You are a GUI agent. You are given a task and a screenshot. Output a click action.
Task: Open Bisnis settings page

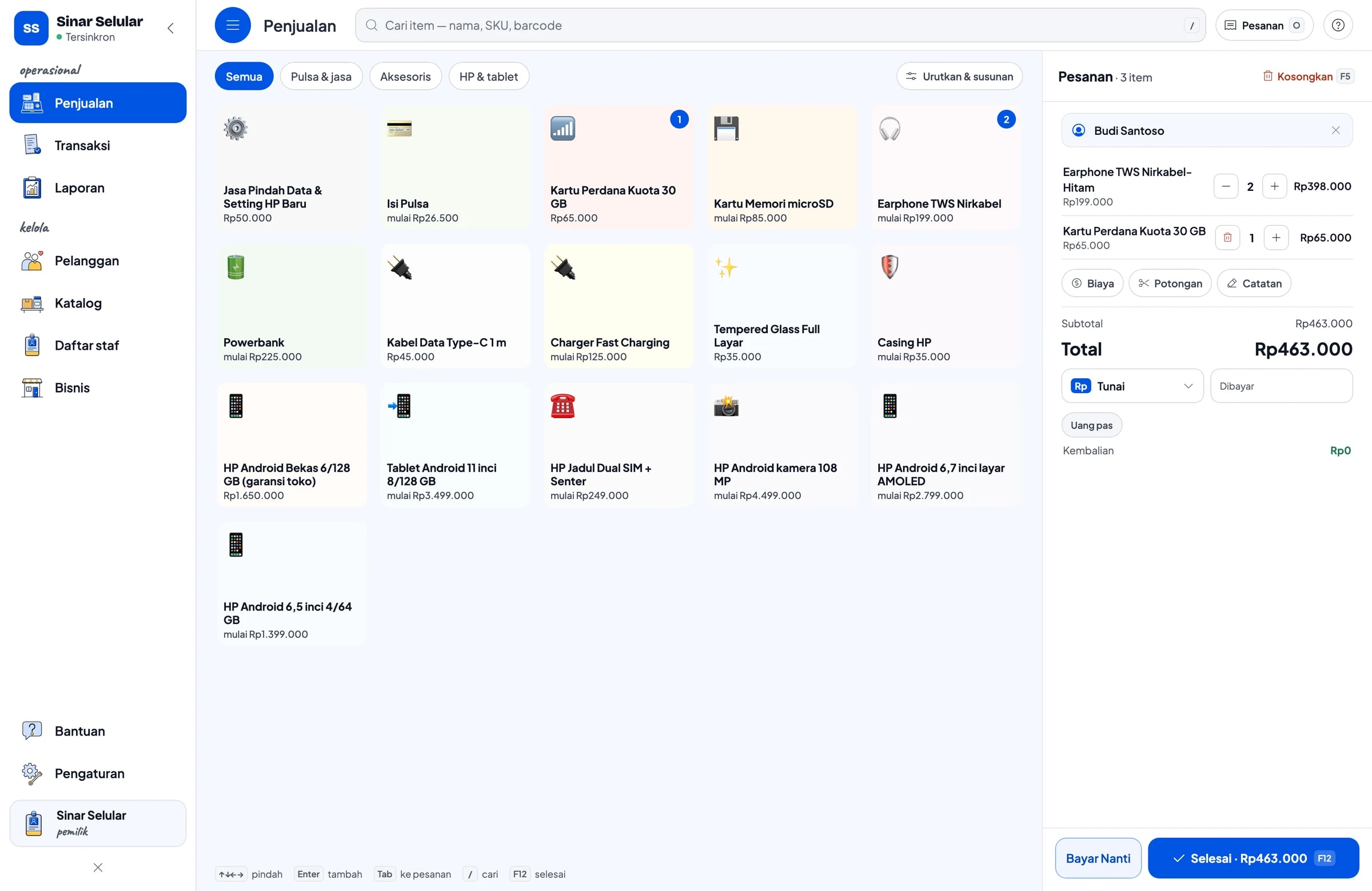coord(98,388)
